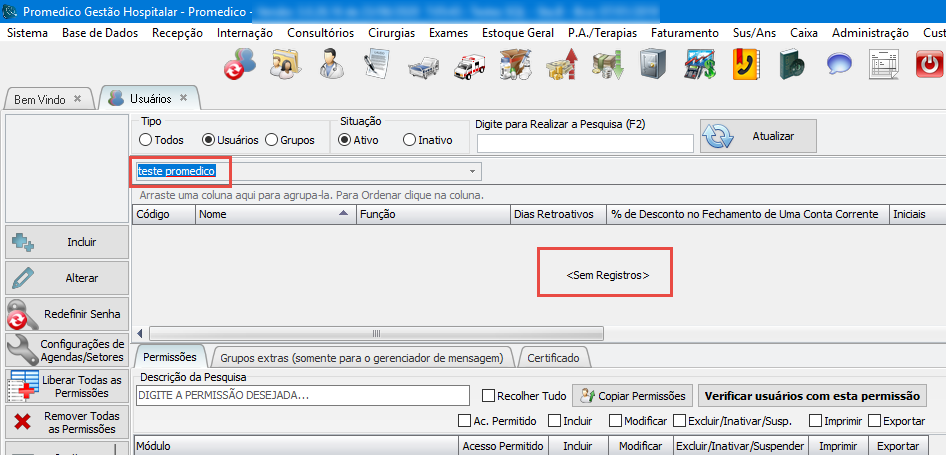Click the Atualizar button

pos(758,136)
